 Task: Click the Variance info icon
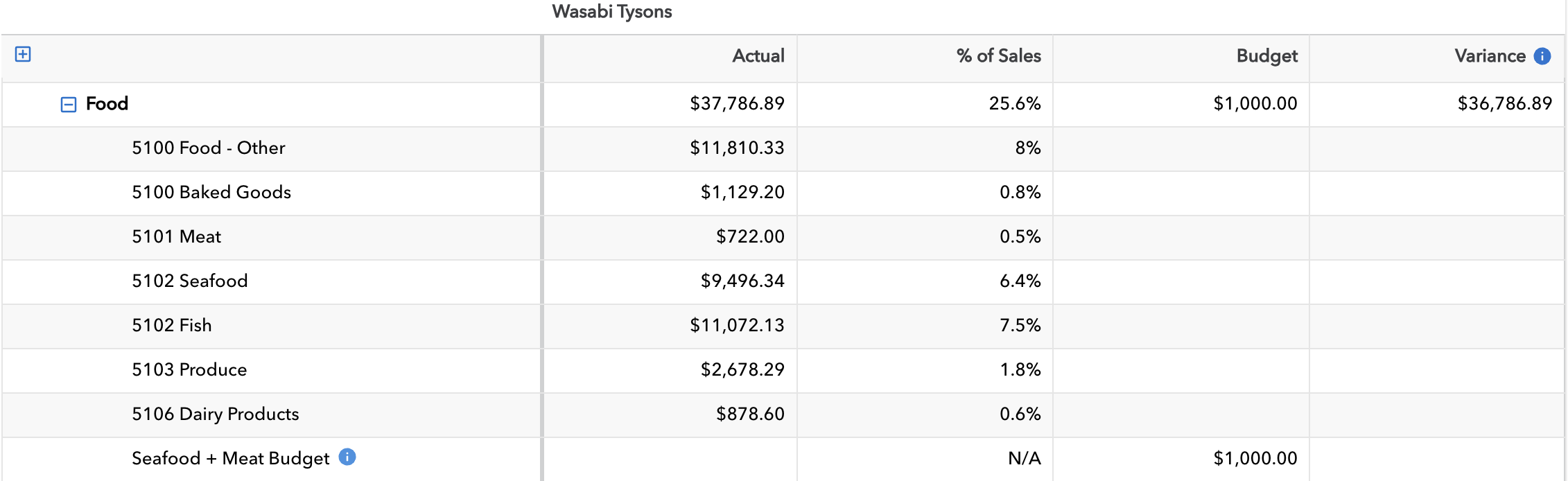click(x=1542, y=56)
